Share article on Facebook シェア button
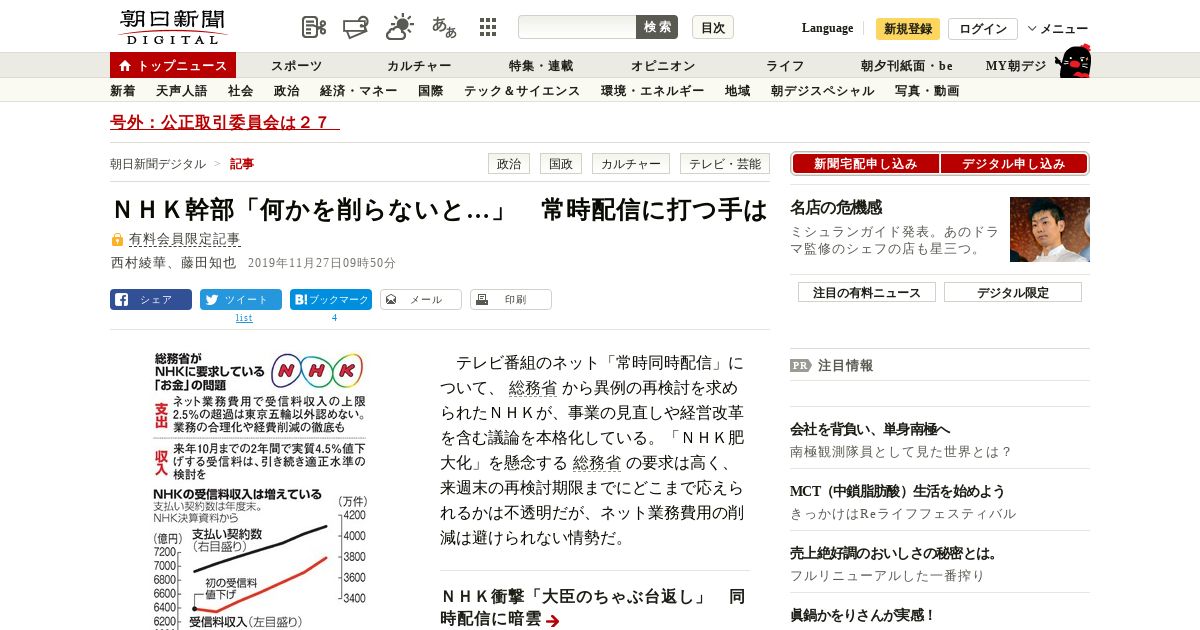Viewport: 1200px width, 630px height. 151,299
